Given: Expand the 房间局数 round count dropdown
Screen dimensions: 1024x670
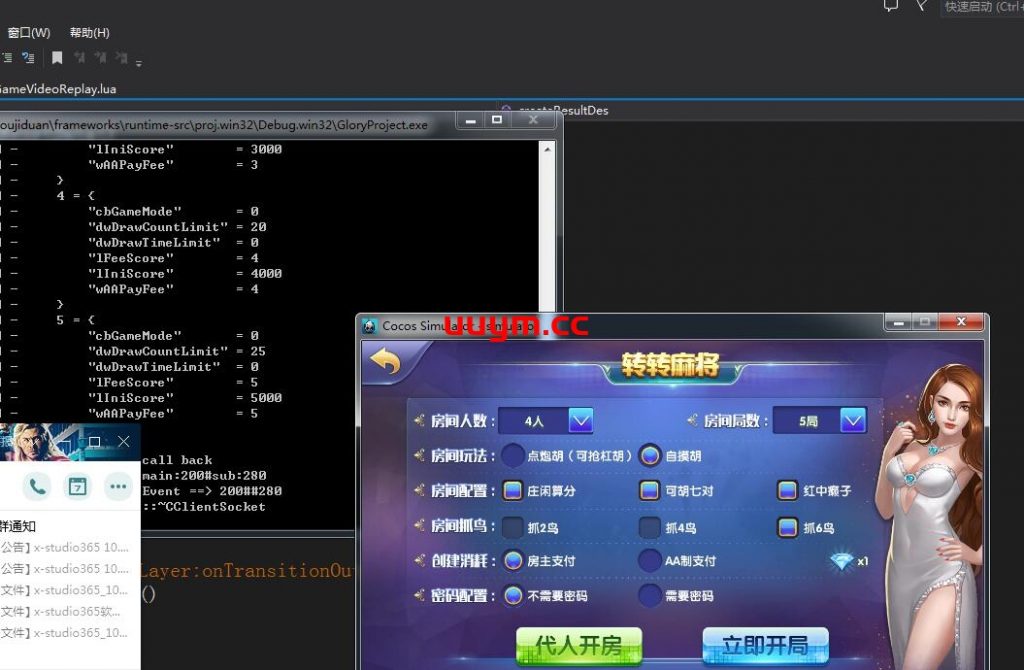Looking at the screenshot, I should (x=853, y=421).
